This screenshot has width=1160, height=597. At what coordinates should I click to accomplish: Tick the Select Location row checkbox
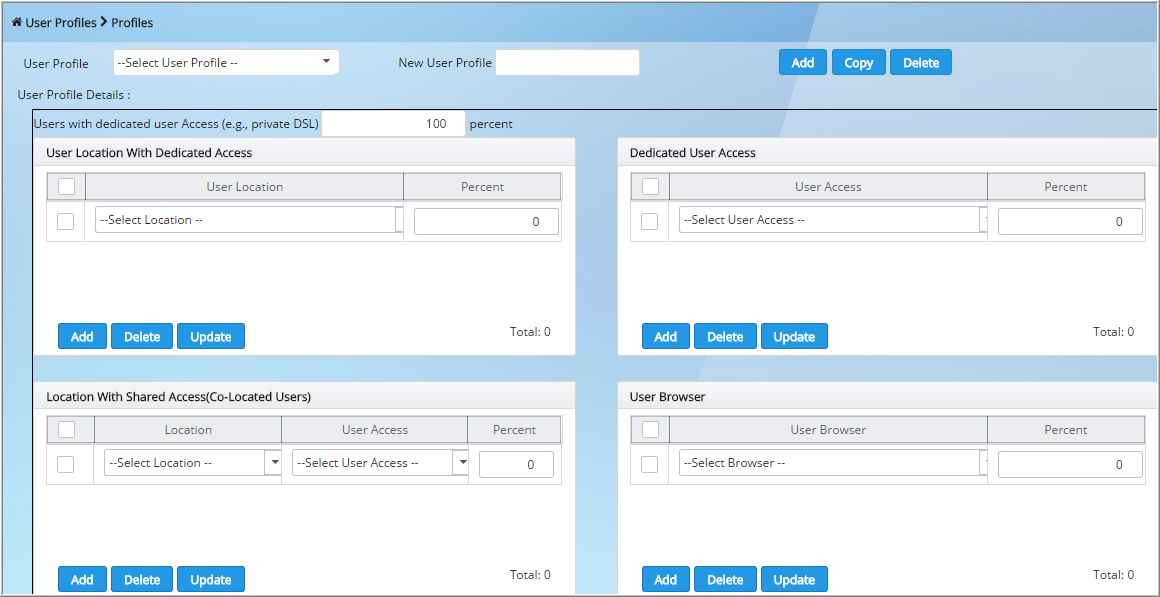point(65,221)
